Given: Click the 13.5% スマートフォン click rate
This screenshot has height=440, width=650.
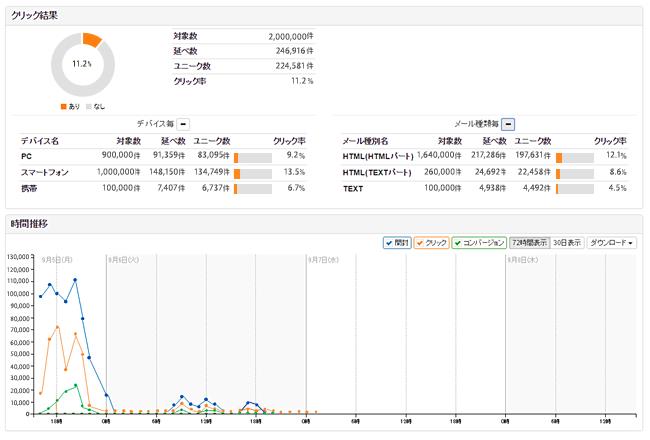Looking at the screenshot, I should [294, 172].
